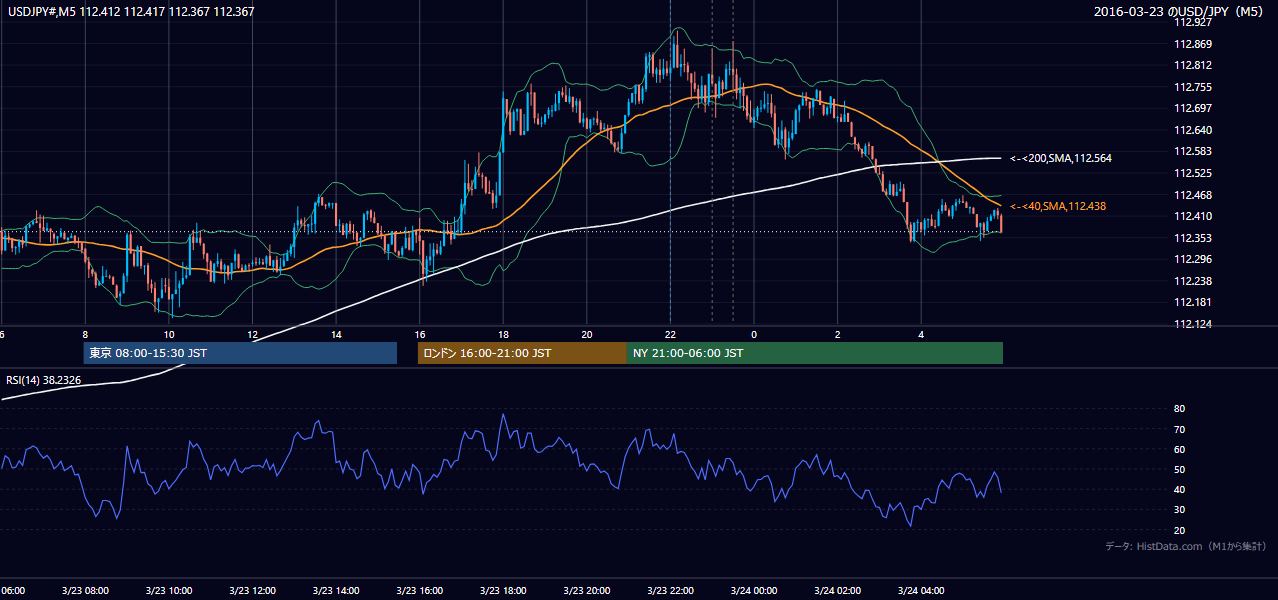The image size is (1278, 600).
Task: Click price axis value 112.238
Action: 1192,281
